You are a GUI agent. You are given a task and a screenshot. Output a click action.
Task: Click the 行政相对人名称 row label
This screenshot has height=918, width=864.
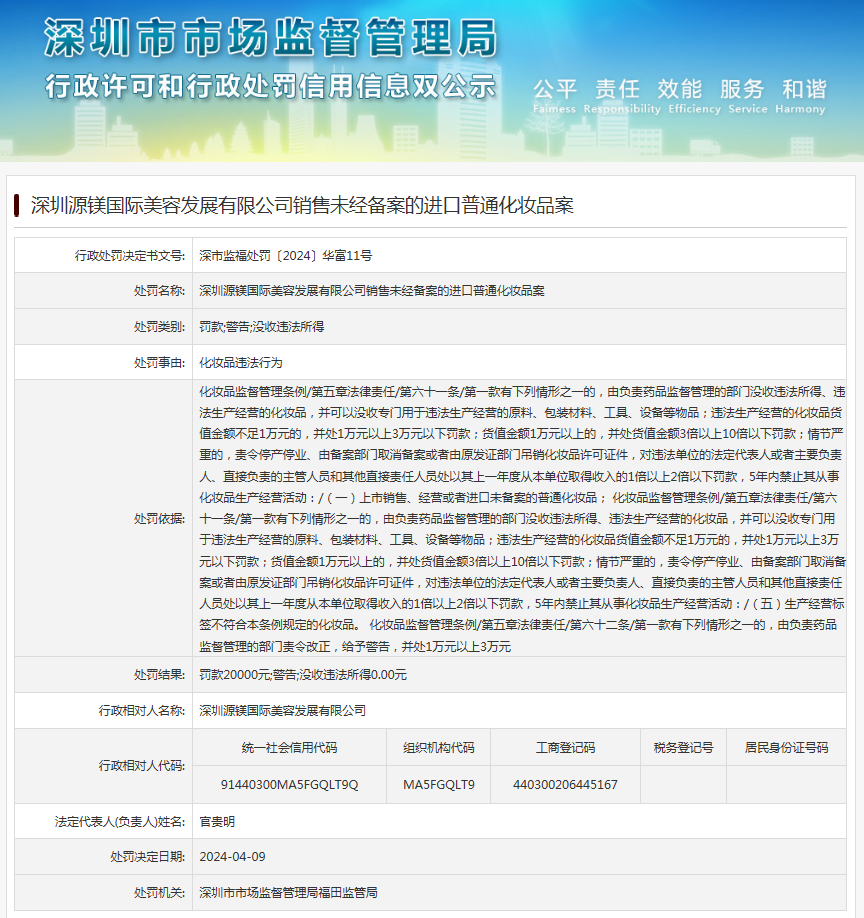click(x=142, y=710)
